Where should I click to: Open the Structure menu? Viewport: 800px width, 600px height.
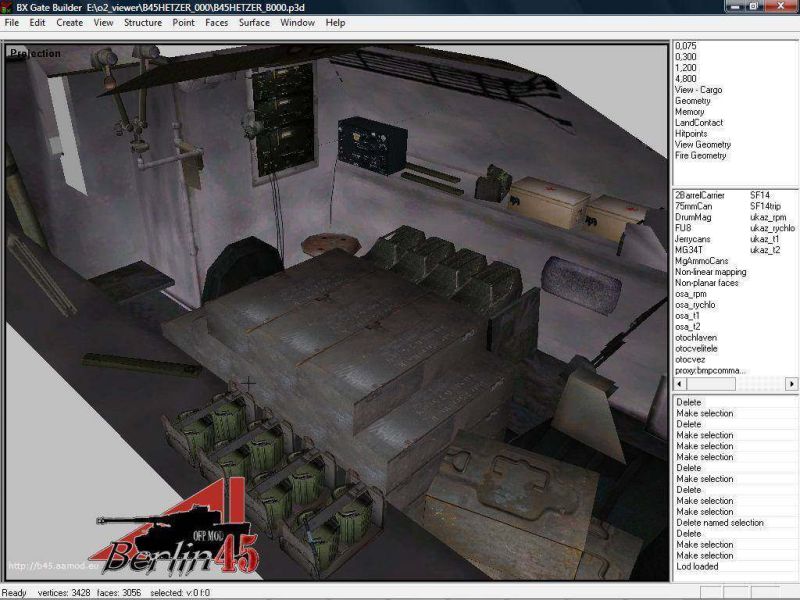point(143,23)
